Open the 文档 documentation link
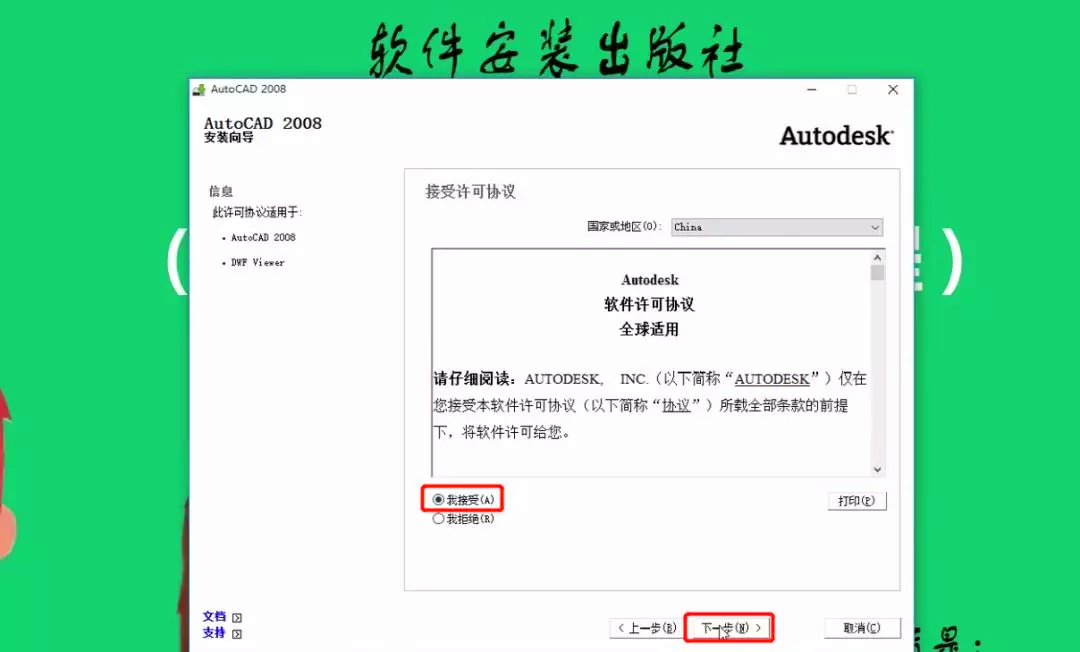This screenshot has height=652, width=1080. click(x=214, y=616)
